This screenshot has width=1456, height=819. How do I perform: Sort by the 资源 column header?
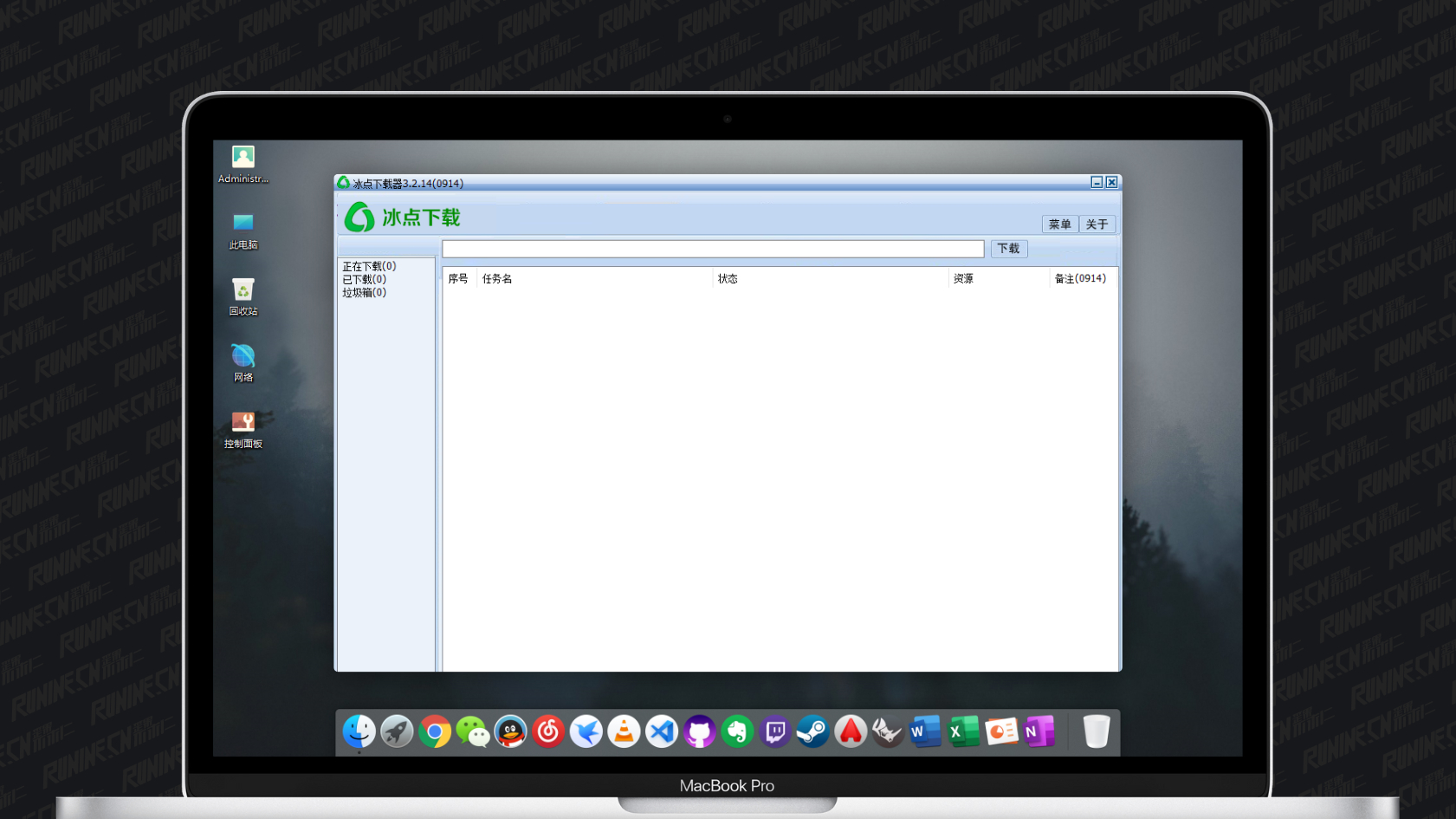pos(999,278)
